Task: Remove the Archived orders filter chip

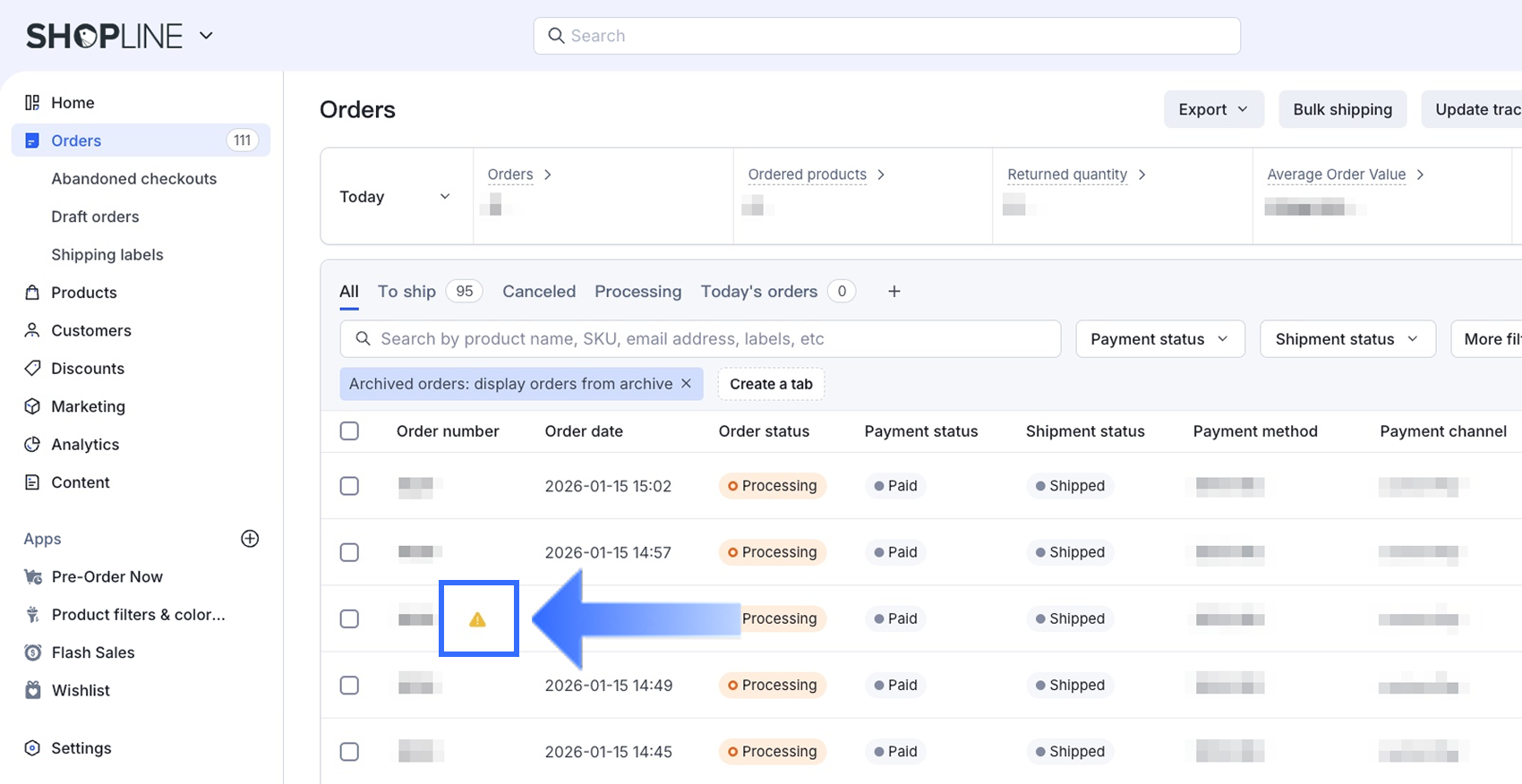Action: pos(687,384)
